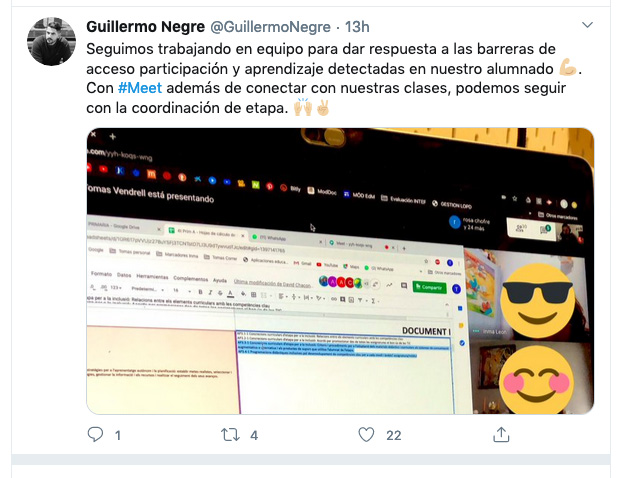638x478 pixels.
Task: Click the blushing smiley emoji in photo
Action: [536, 382]
